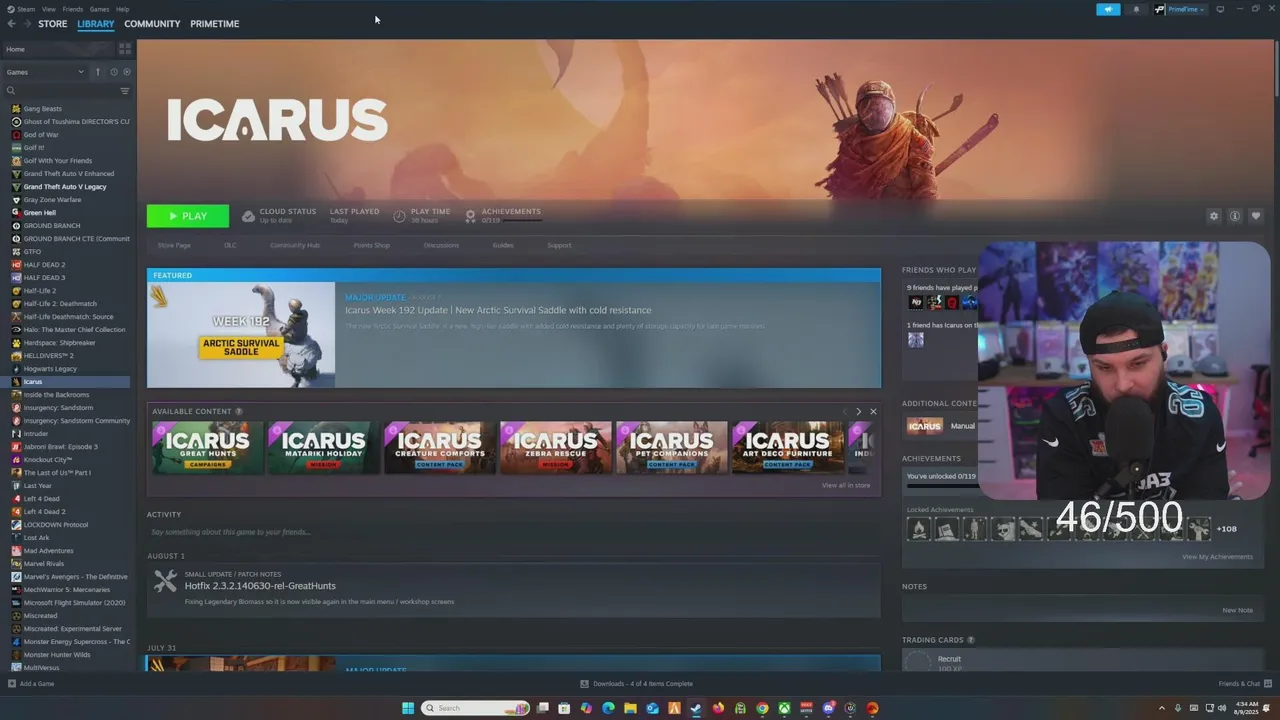
Task: Open the PRIMETIME profile tab
Action: pyautogui.click(x=215, y=24)
